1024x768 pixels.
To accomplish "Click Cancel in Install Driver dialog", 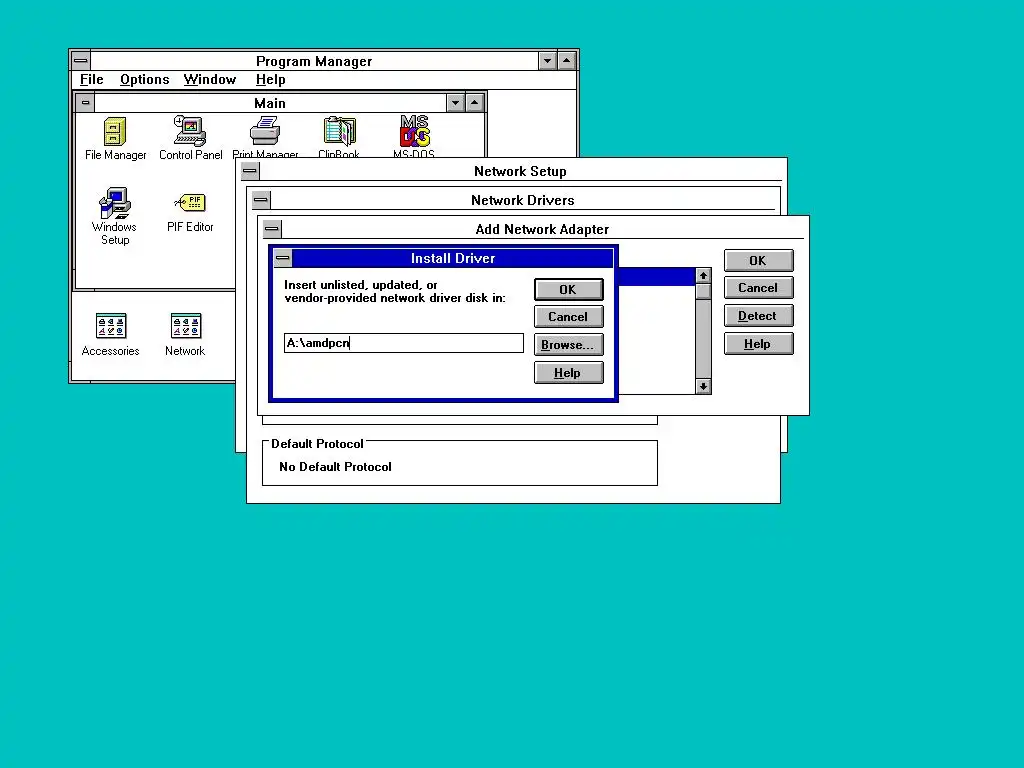I will coord(568,317).
